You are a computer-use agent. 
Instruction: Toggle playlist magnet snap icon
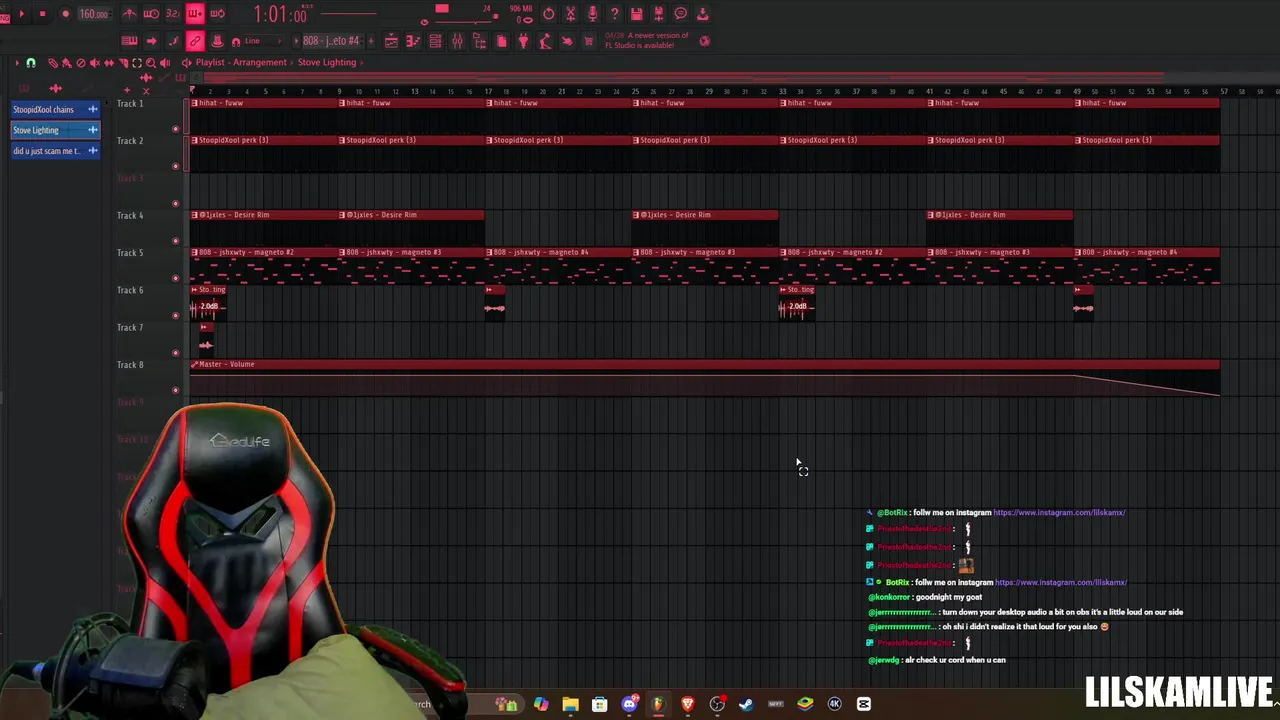[x=31, y=62]
